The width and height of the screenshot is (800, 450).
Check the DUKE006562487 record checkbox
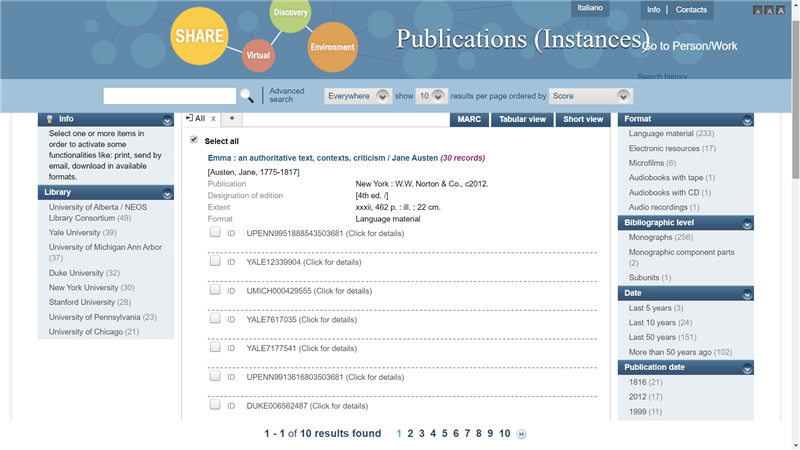215,406
